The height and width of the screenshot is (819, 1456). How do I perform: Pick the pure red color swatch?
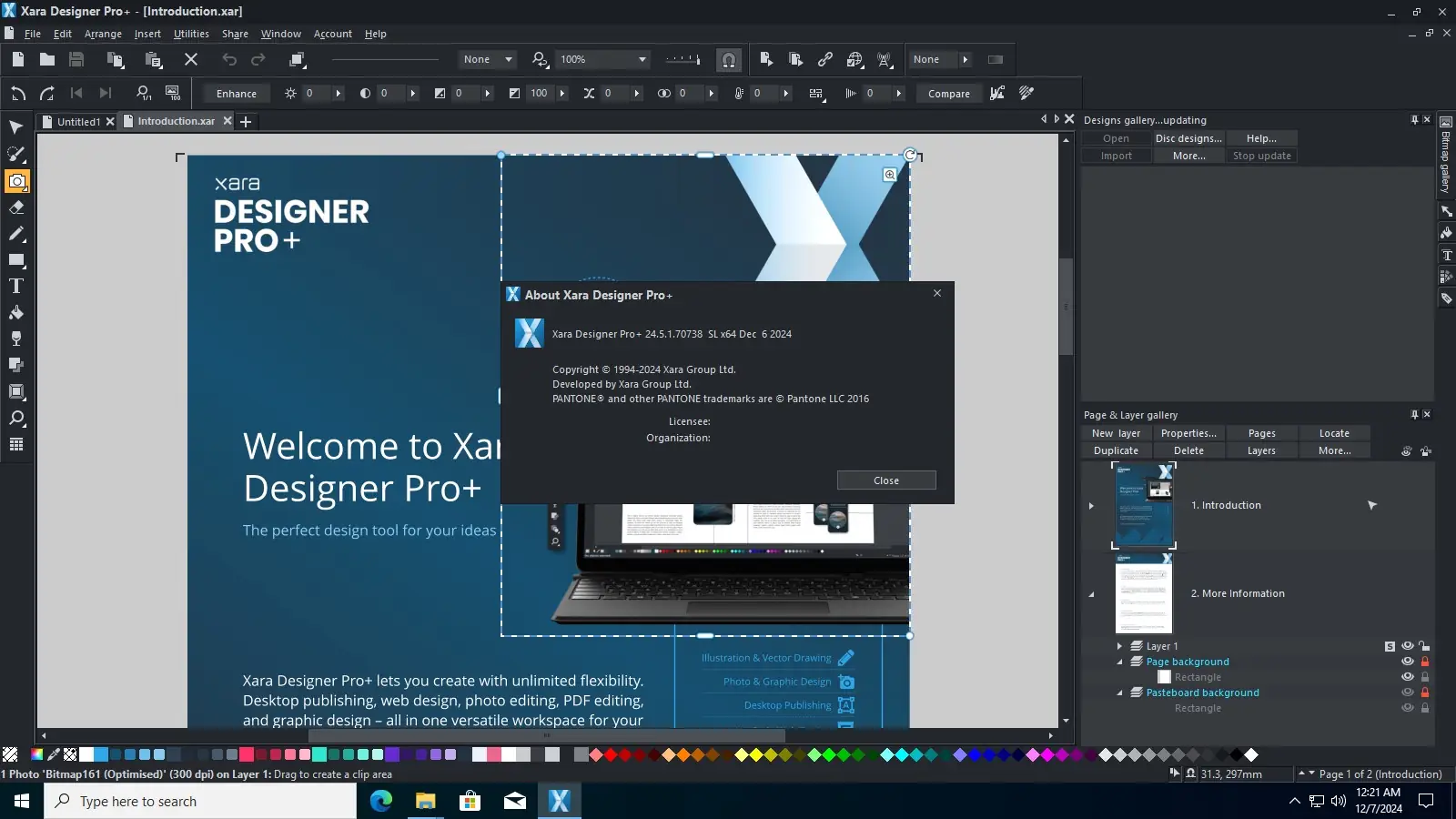pyautogui.click(x=611, y=754)
